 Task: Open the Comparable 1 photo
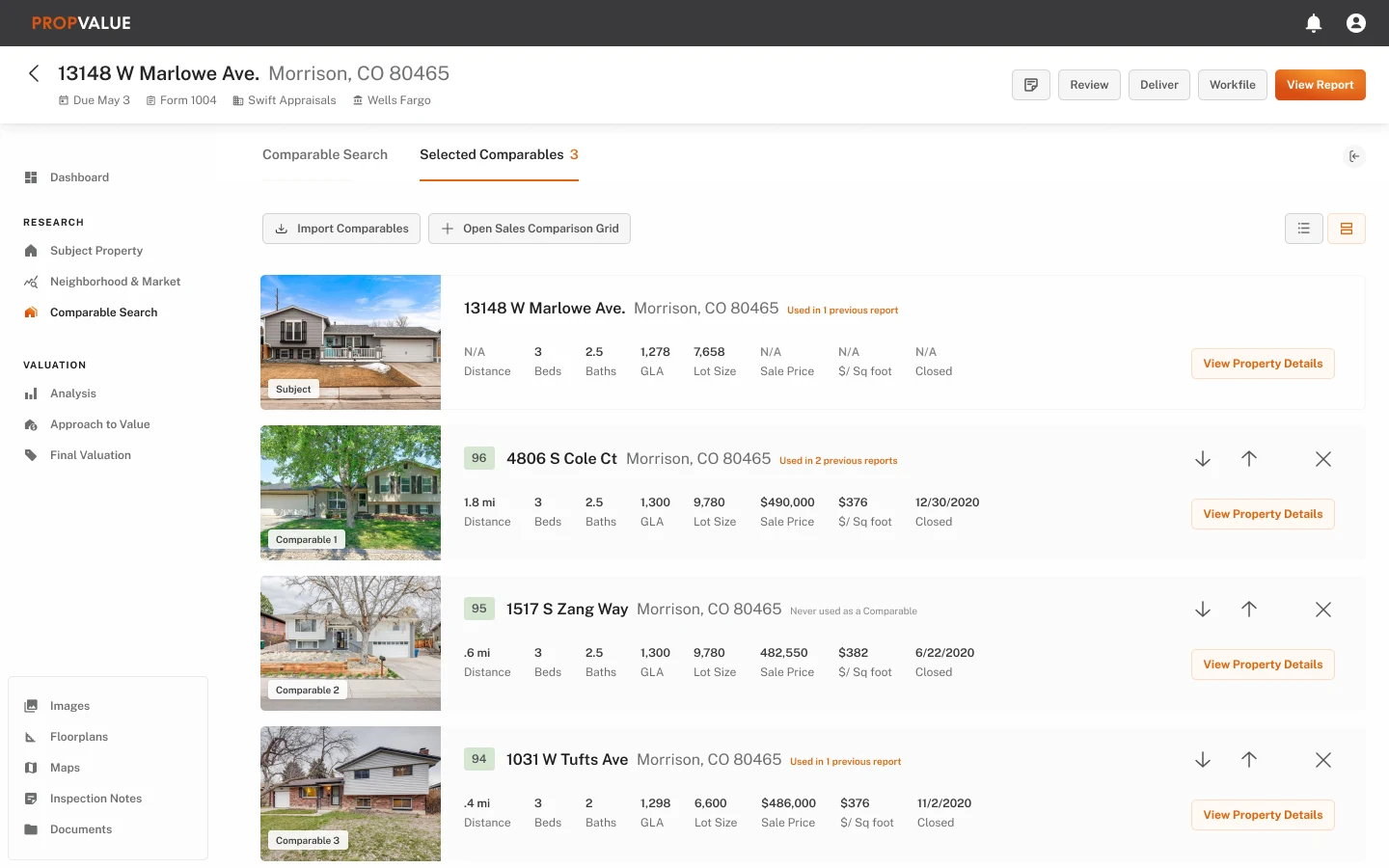coord(350,493)
